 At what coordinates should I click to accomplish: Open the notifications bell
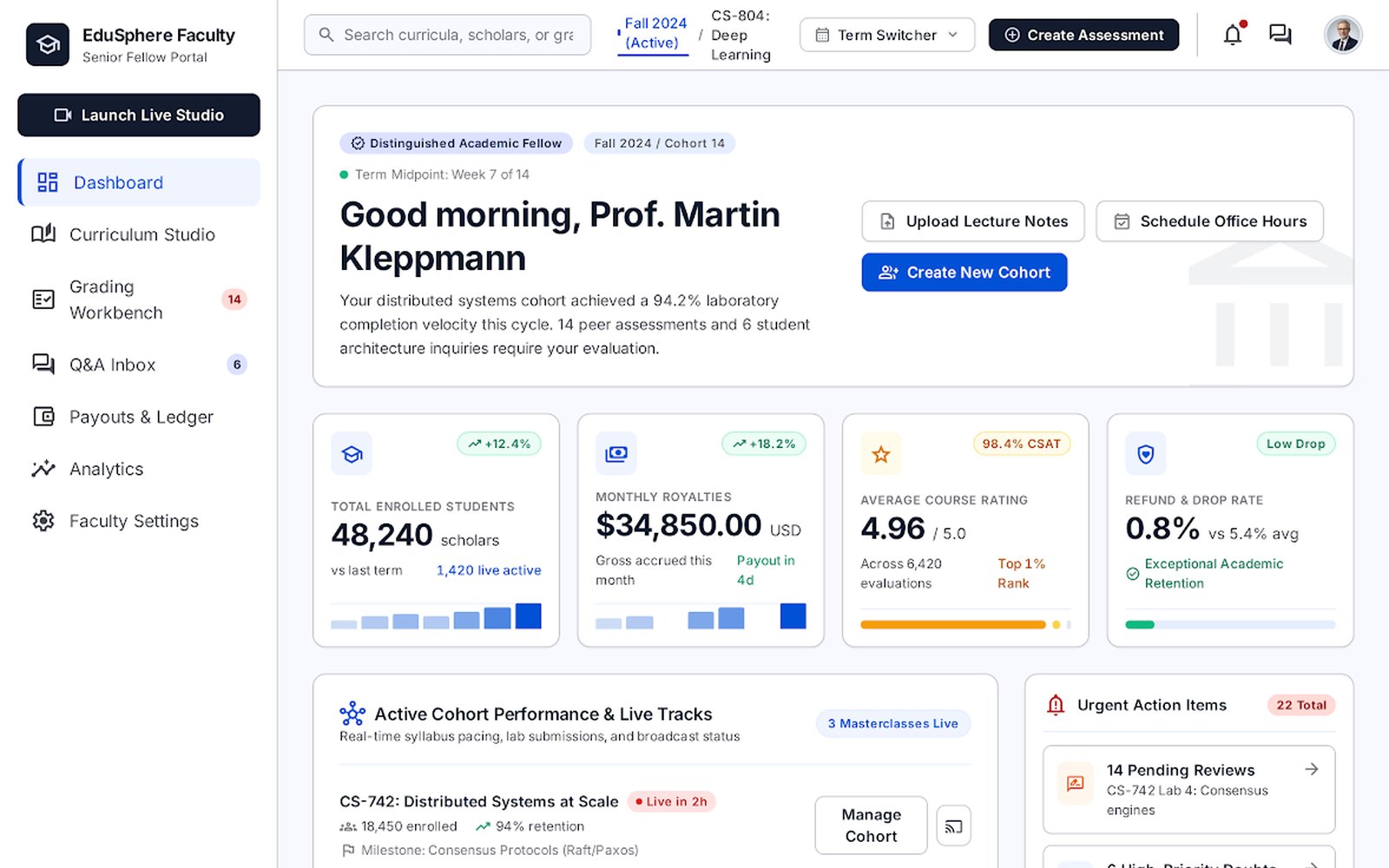(1233, 35)
